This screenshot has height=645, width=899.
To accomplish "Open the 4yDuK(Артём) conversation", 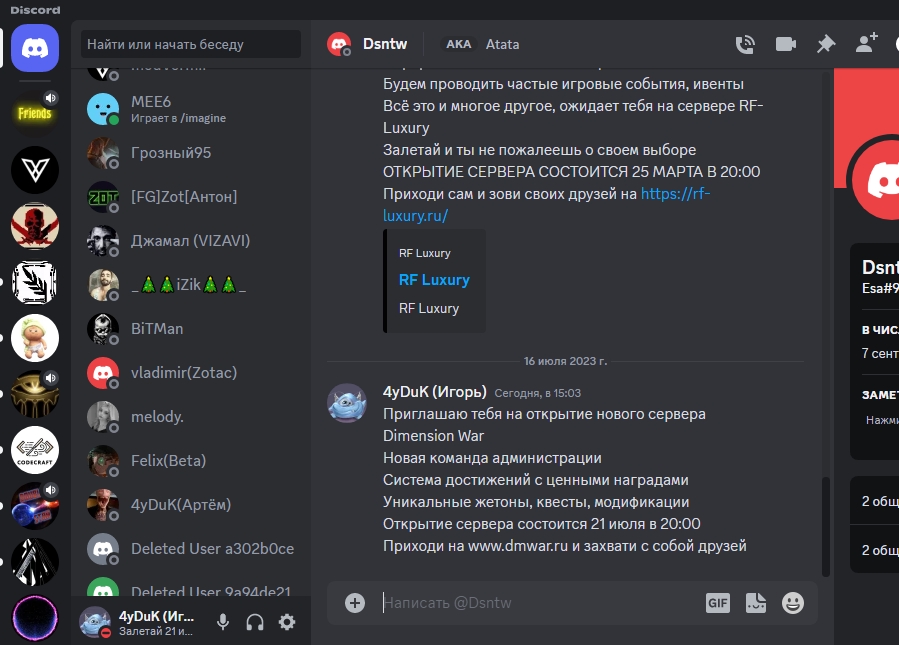I will (191, 505).
